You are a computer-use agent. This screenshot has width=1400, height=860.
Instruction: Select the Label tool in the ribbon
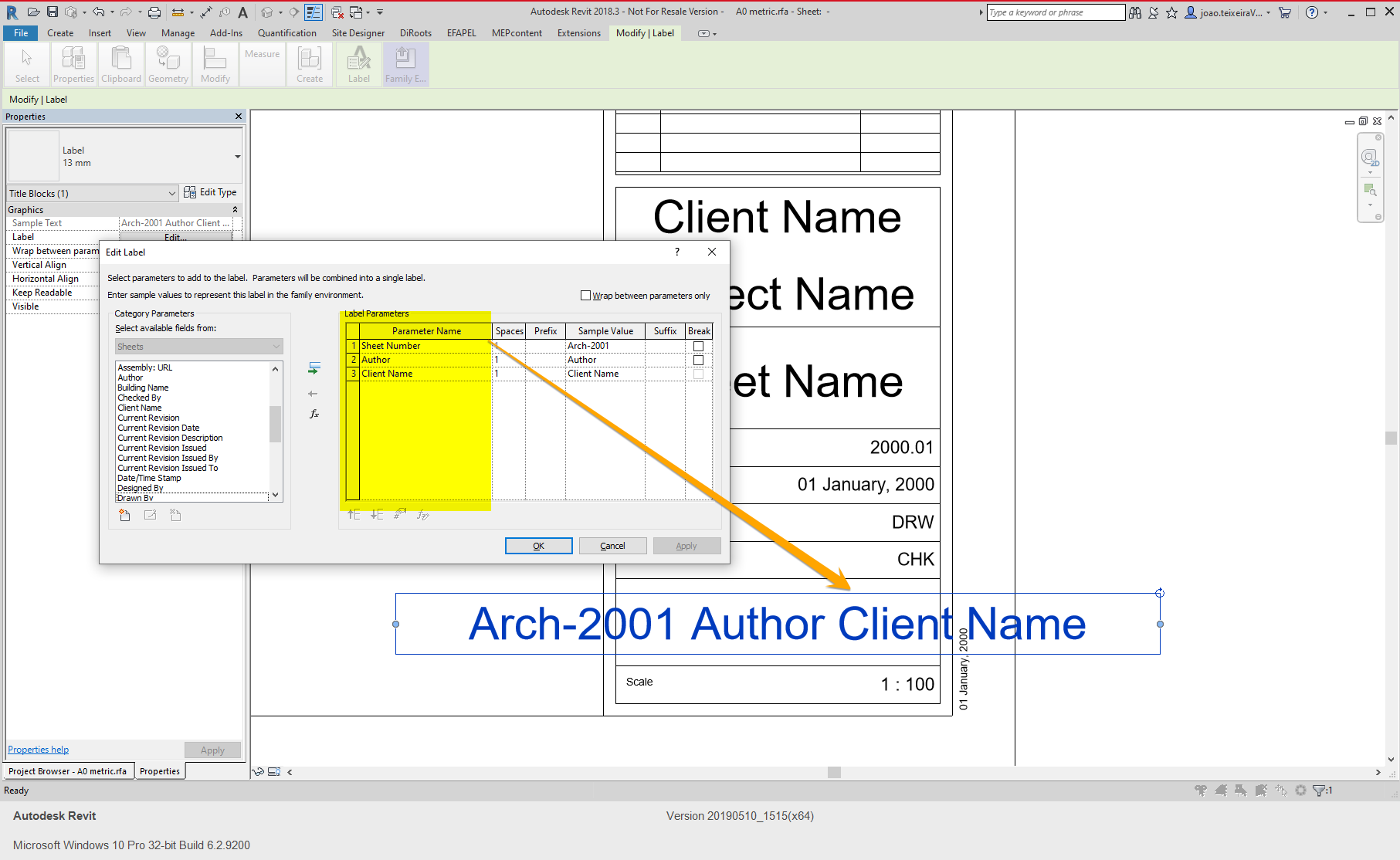(x=358, y=64)
